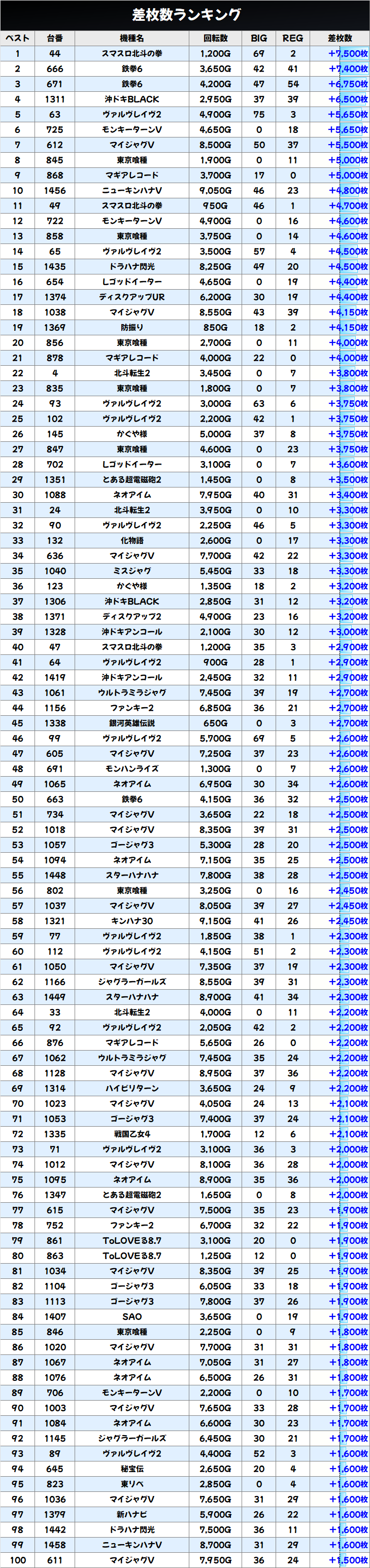
Task: Click the 化物語 machine entry
Action: point(132,541)
